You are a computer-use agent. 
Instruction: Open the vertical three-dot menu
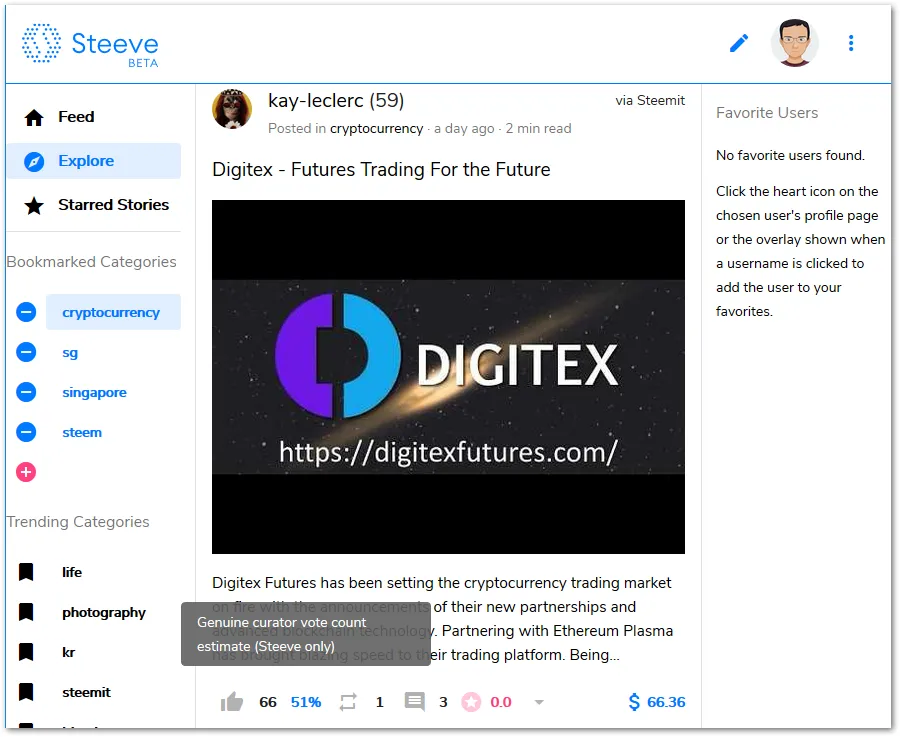click(x=851, y=43)
